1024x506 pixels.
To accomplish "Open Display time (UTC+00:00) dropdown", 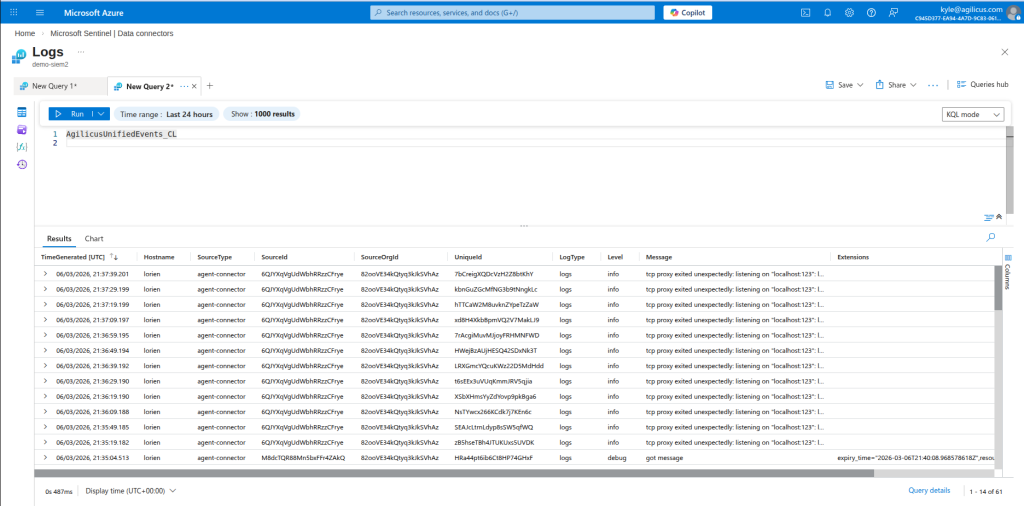I will (131, 490).
